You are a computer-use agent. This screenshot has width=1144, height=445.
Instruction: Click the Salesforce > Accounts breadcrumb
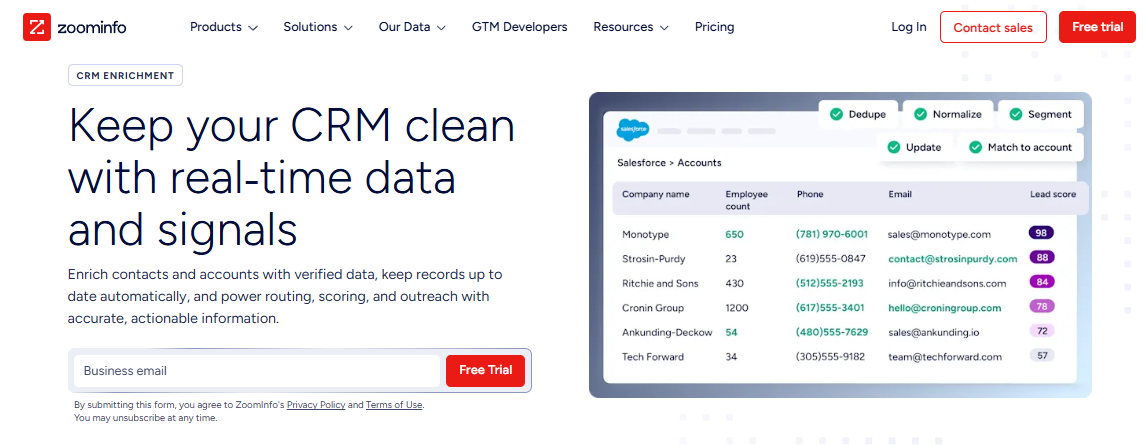[x=669, y=163]
